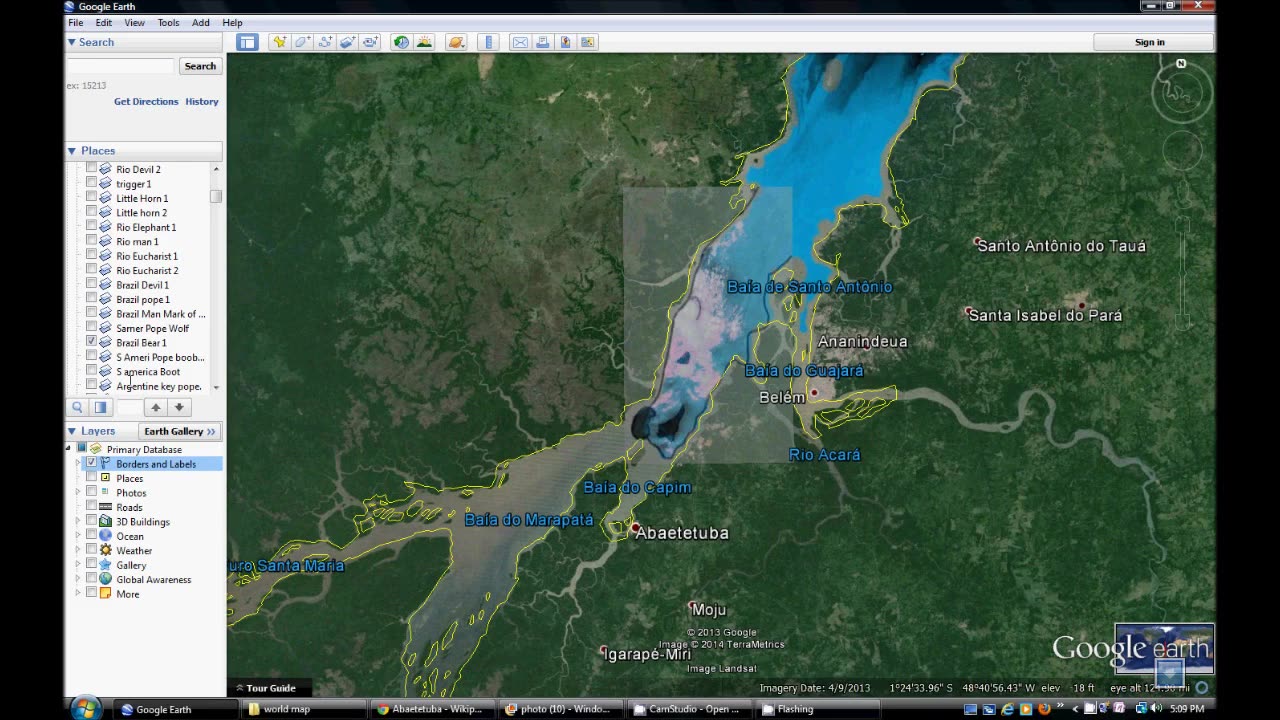
Task: Click the Places list vertical scrollbar thumb
Action: tap(215, 196)
